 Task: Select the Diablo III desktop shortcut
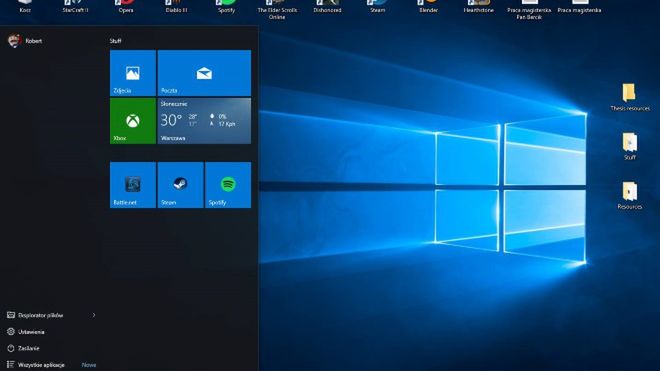point(176,6)
